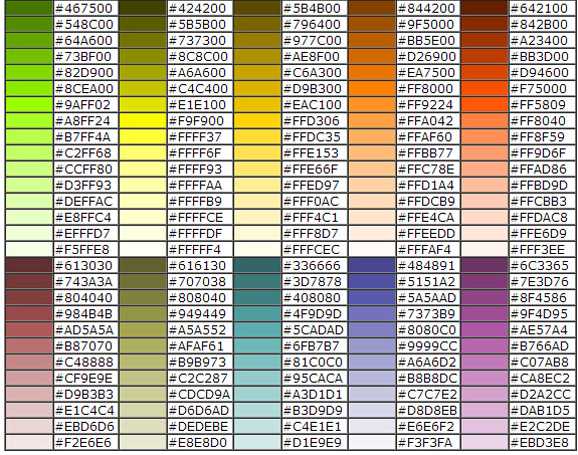Pick the maroon swatch labeled #613030
Viewport: 578px width, 455px height.
29,265
